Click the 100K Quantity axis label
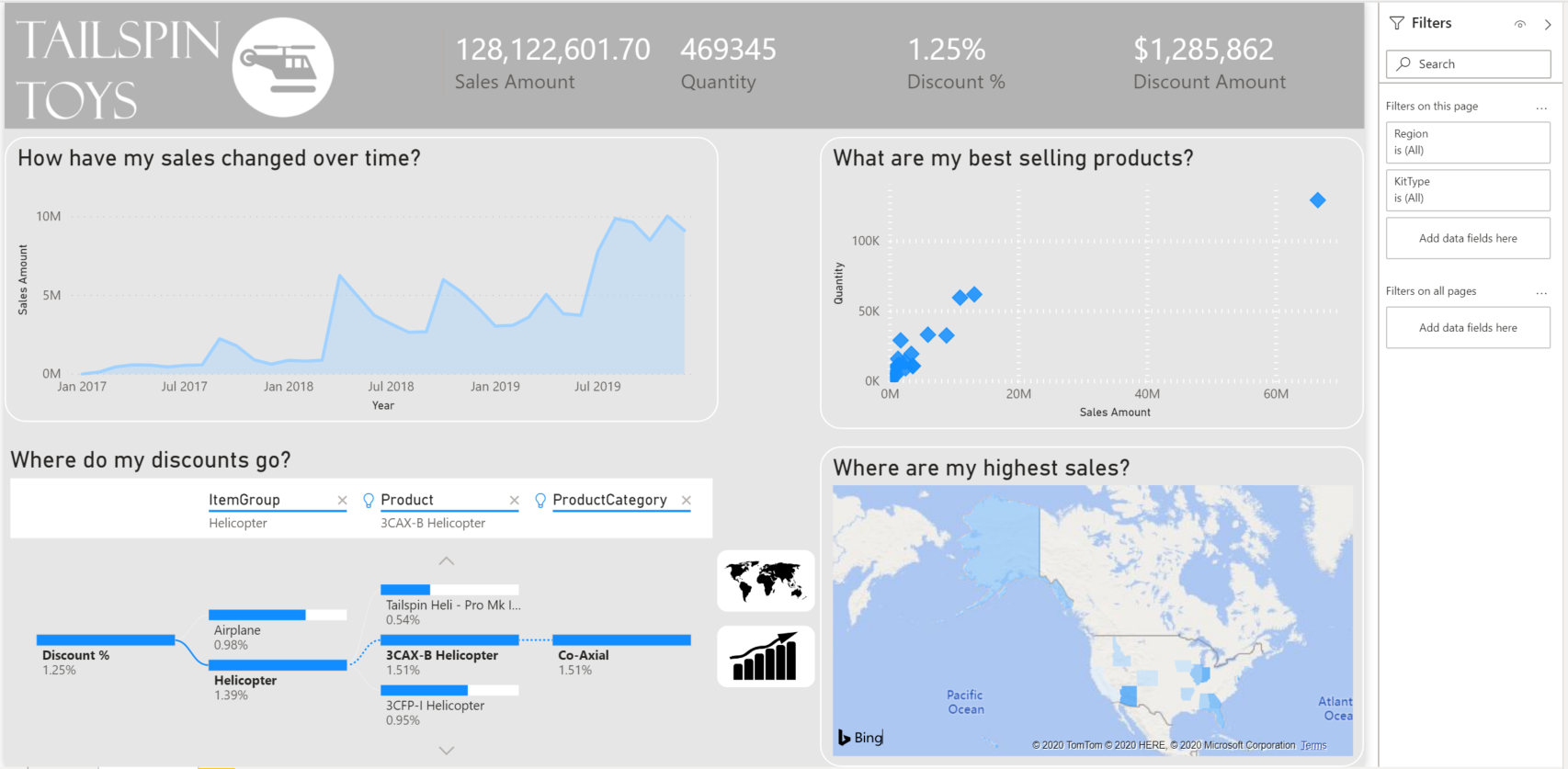 [866, 241]
